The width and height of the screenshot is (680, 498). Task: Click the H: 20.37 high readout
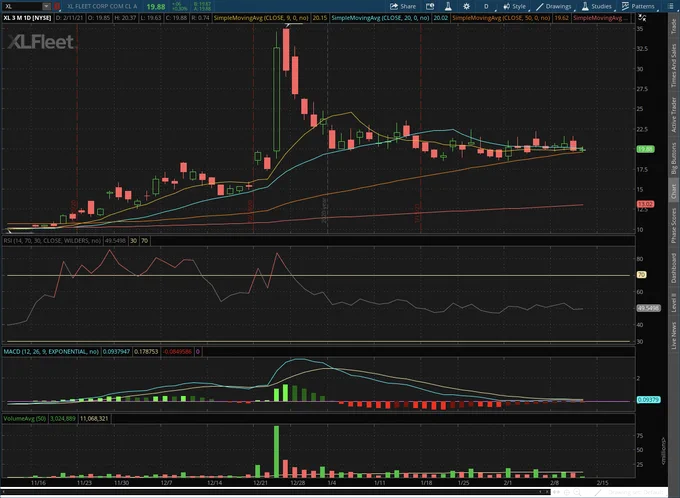coord(125,18)
